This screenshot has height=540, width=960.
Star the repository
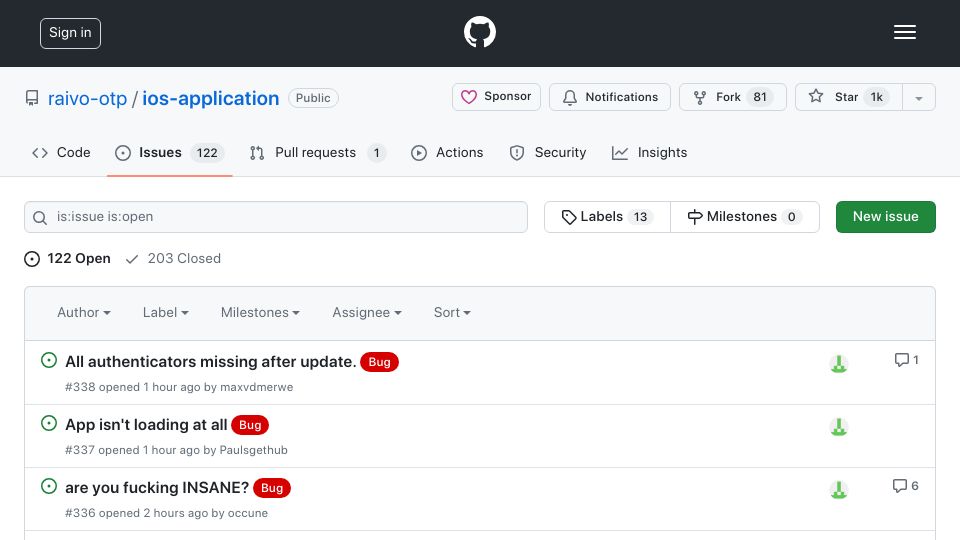(x=849, y=97)
